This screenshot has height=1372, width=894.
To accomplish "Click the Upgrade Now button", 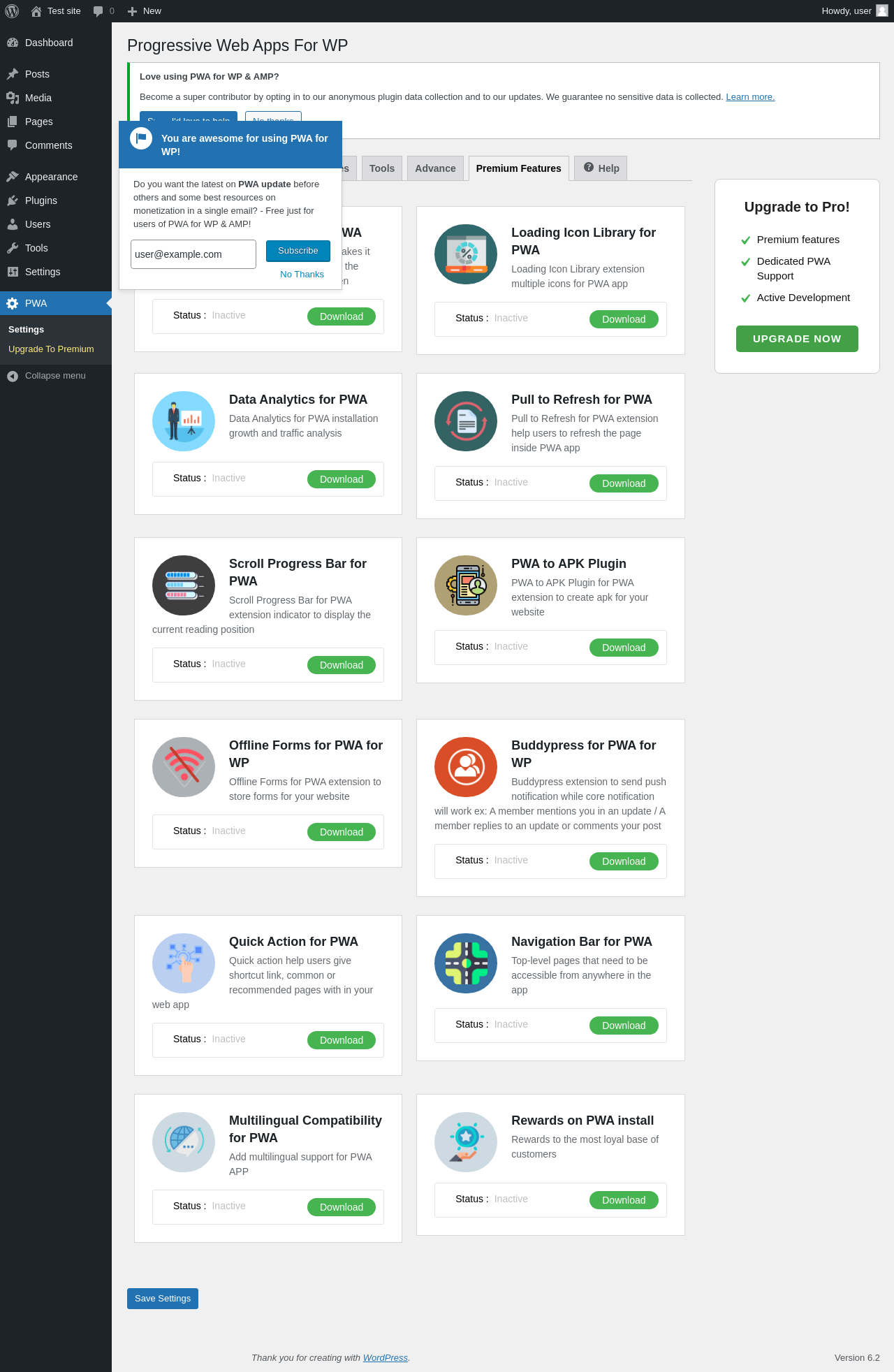I will [x=797, y=339].
